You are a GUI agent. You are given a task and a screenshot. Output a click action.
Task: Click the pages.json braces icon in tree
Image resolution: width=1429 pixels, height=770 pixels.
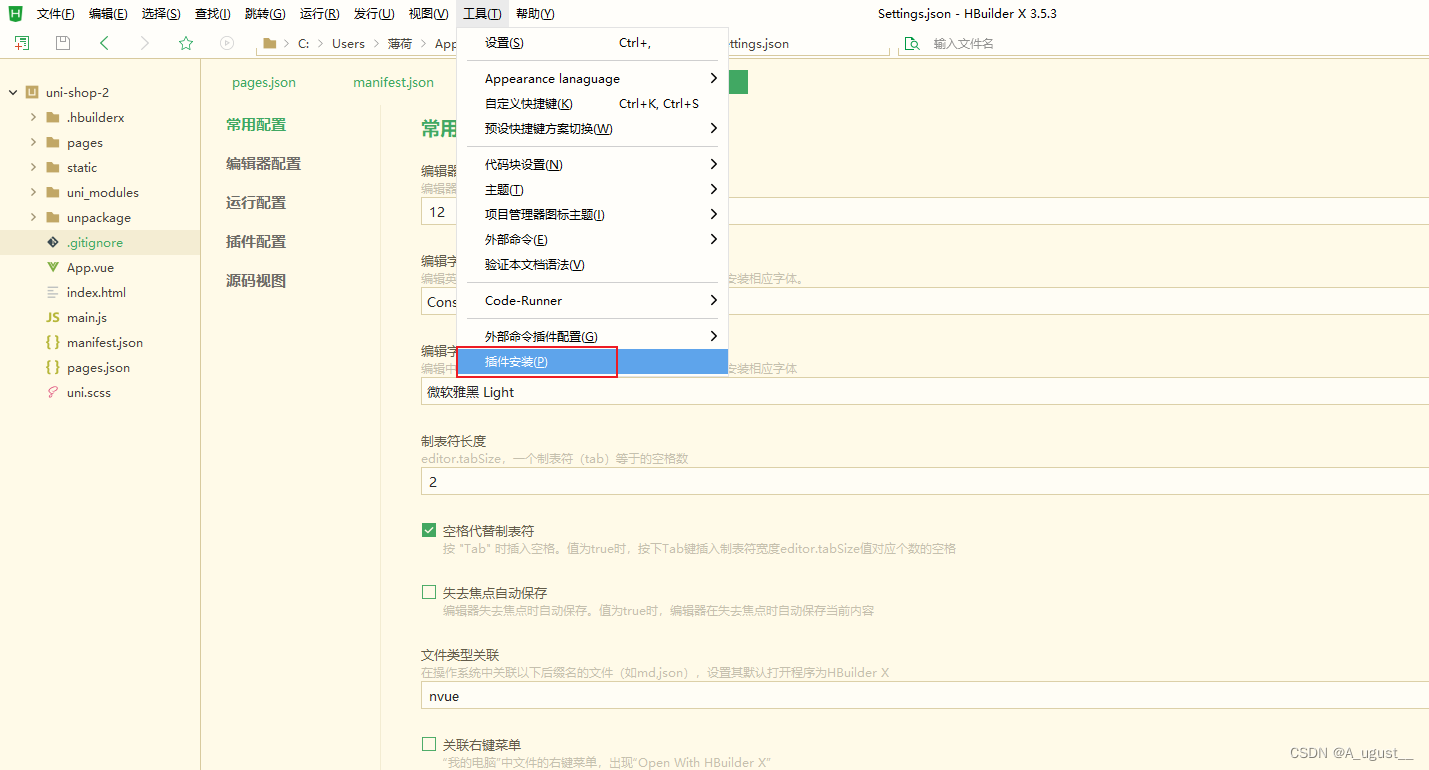(53, 367)
